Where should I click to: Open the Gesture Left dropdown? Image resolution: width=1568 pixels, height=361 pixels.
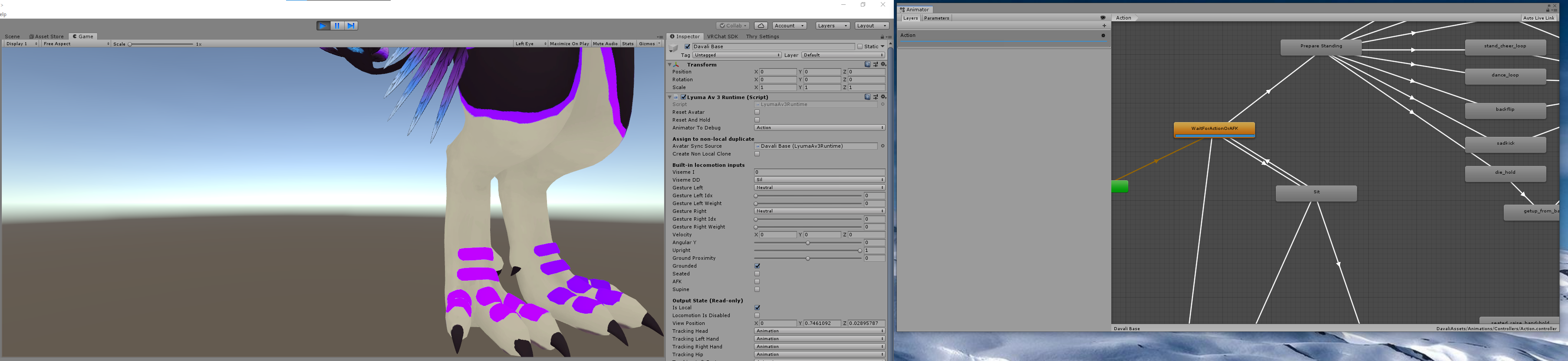coord(819,188)
